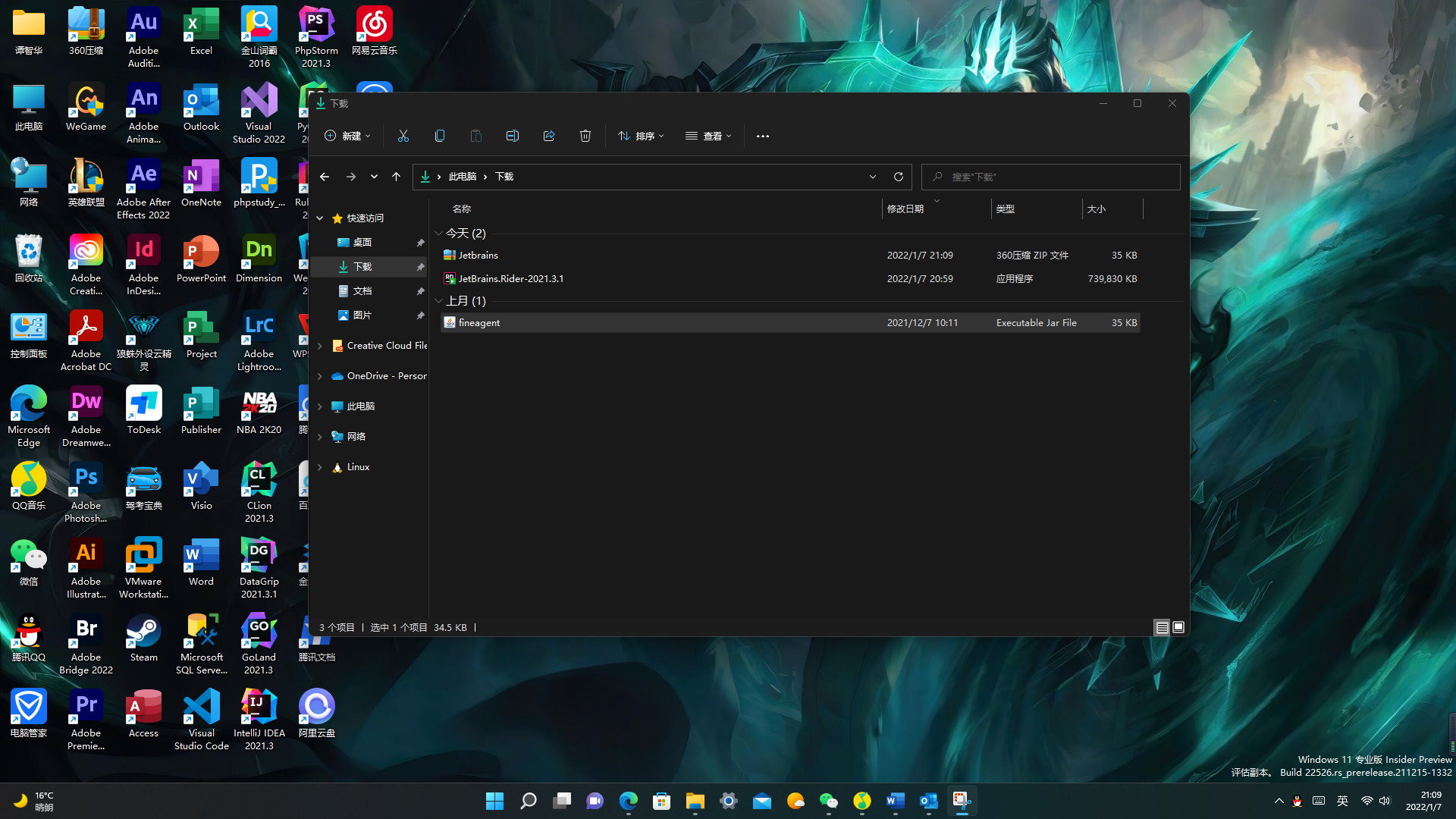Image resolution: width=1456 pixels, height=819 pixels.
Task: Expand the 此电脑 tree node
Action: click(x=320, y=406)
